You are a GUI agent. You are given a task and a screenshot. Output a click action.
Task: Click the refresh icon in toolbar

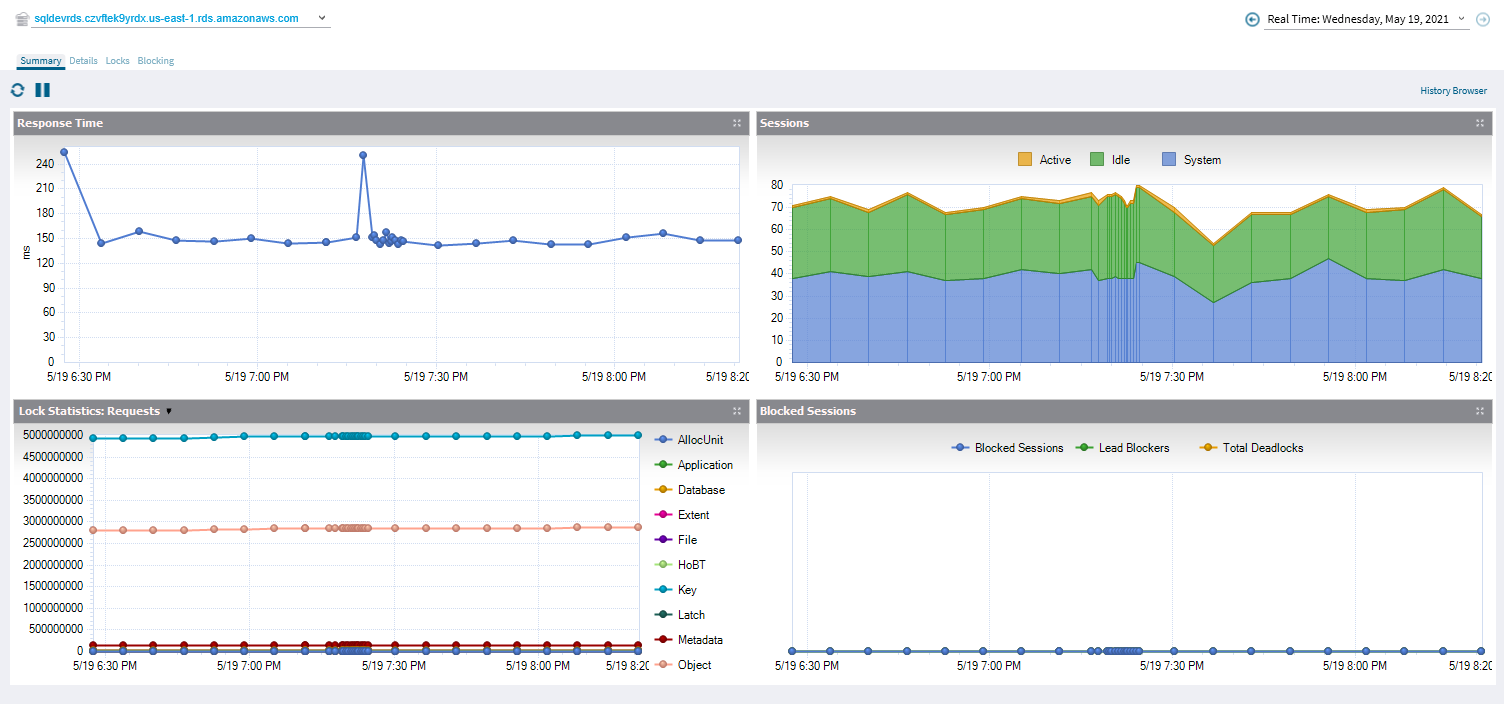(17, 90)
